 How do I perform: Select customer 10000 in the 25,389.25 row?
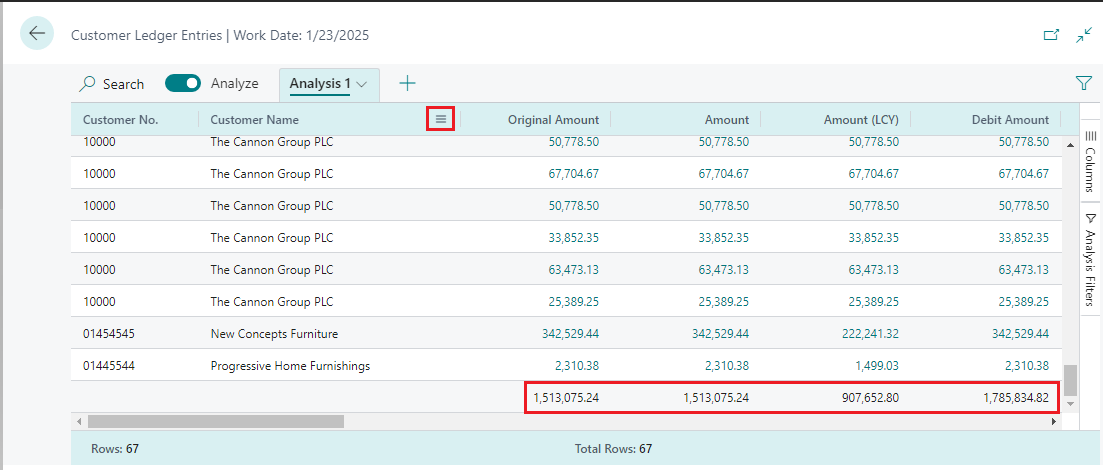98,302
